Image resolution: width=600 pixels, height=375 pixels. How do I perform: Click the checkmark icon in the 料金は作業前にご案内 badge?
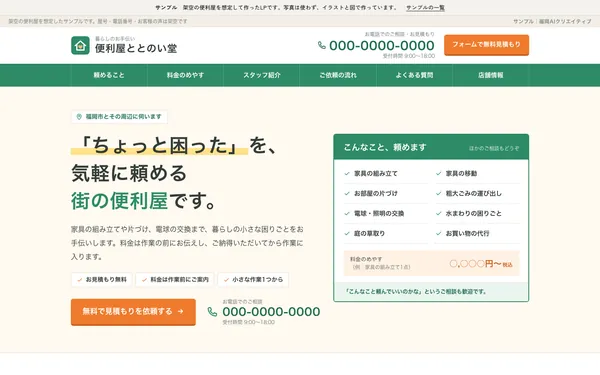(x=144, y=280)
